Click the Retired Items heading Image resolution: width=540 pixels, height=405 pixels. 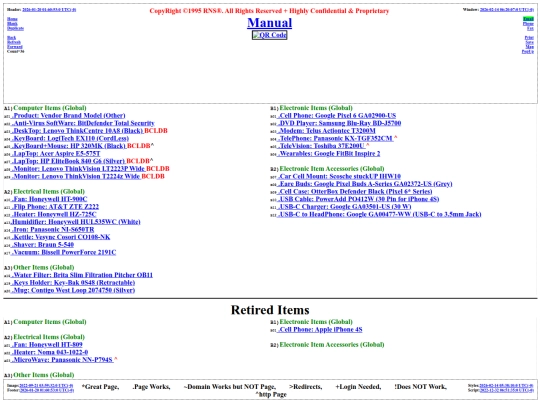(270, 310)
